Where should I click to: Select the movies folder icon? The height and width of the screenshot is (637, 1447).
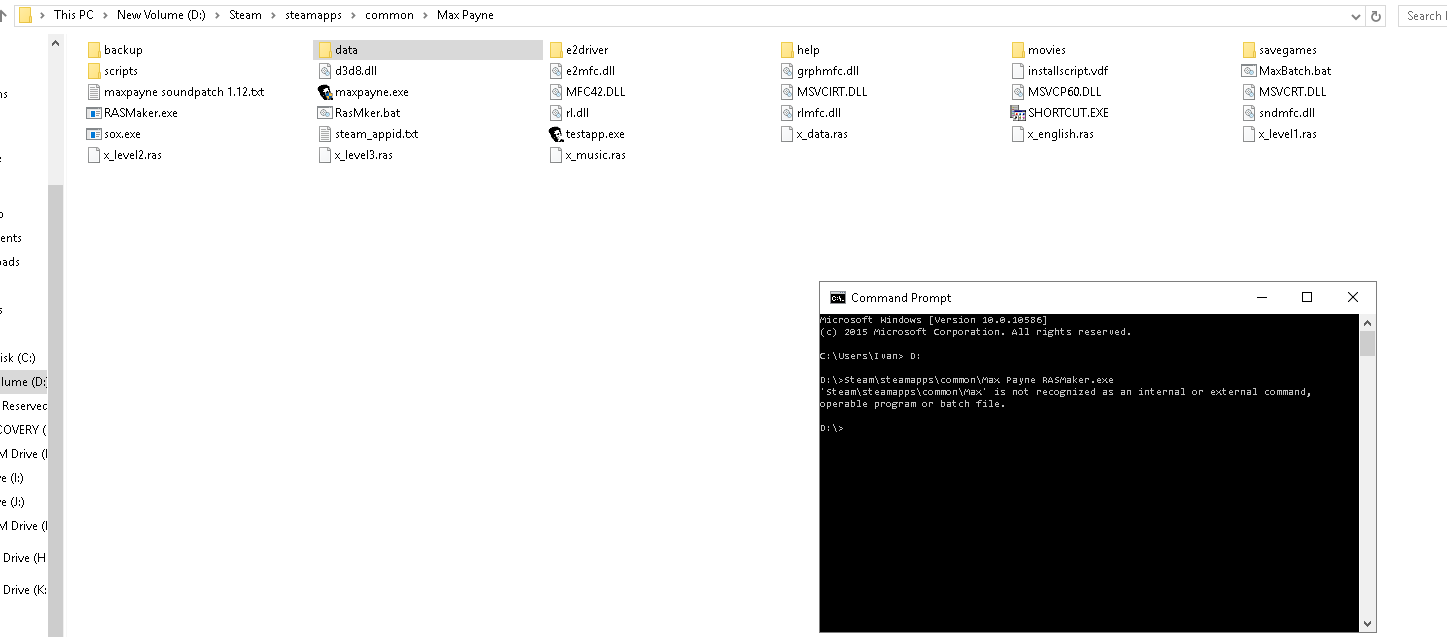click(1018, 50)
